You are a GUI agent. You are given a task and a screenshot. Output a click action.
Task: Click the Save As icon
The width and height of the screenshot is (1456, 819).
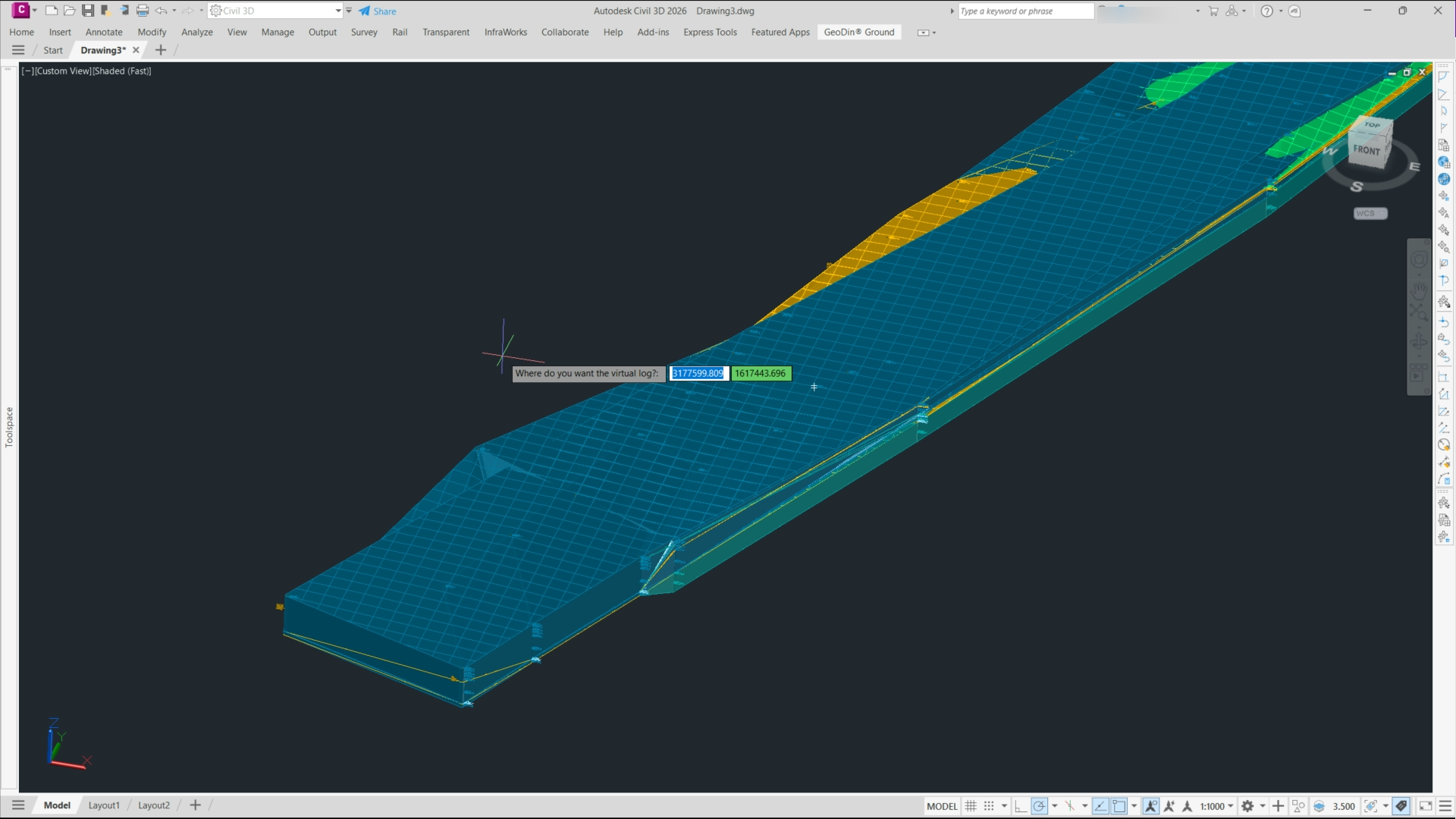tap(106, 11)
